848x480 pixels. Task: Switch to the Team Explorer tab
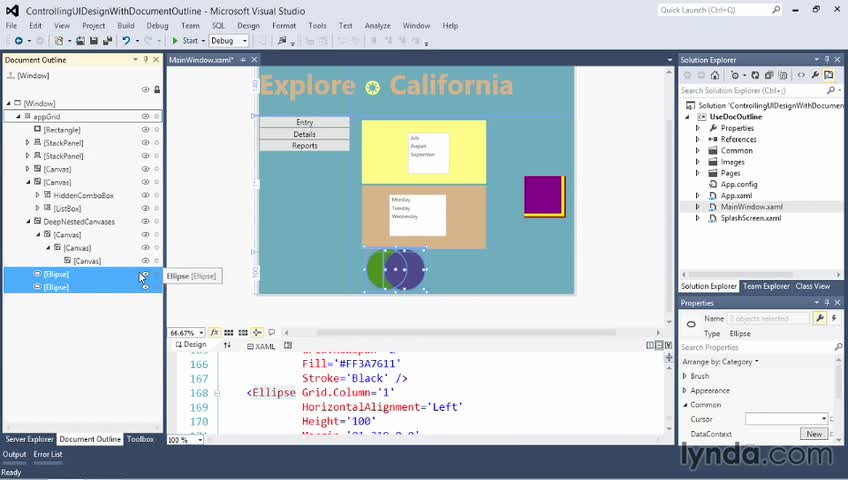766,286
